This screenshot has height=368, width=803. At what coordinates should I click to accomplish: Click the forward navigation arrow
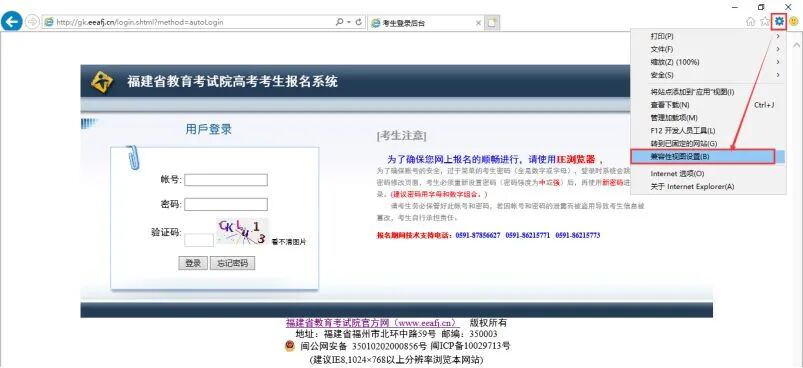tap(32, 22)
